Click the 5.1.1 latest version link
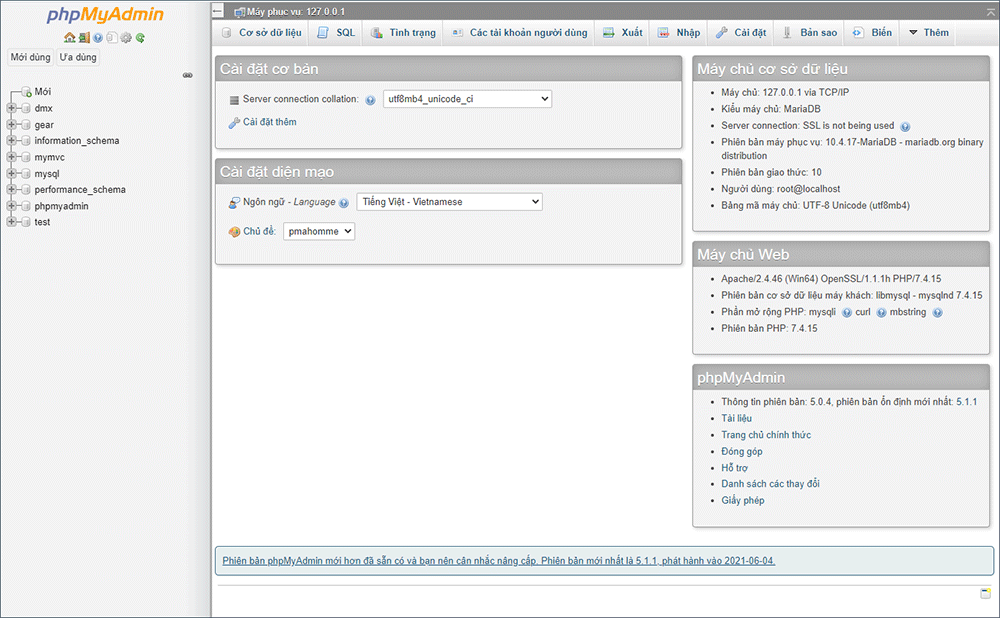This screenshot has height=618, width=1000. coord(966,402)
